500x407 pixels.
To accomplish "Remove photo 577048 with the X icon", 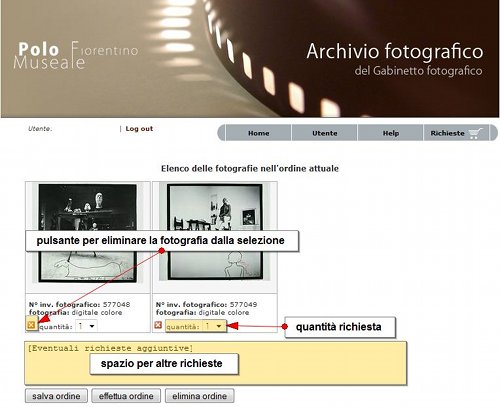I will pyautogui.click(x=31, y=325).
